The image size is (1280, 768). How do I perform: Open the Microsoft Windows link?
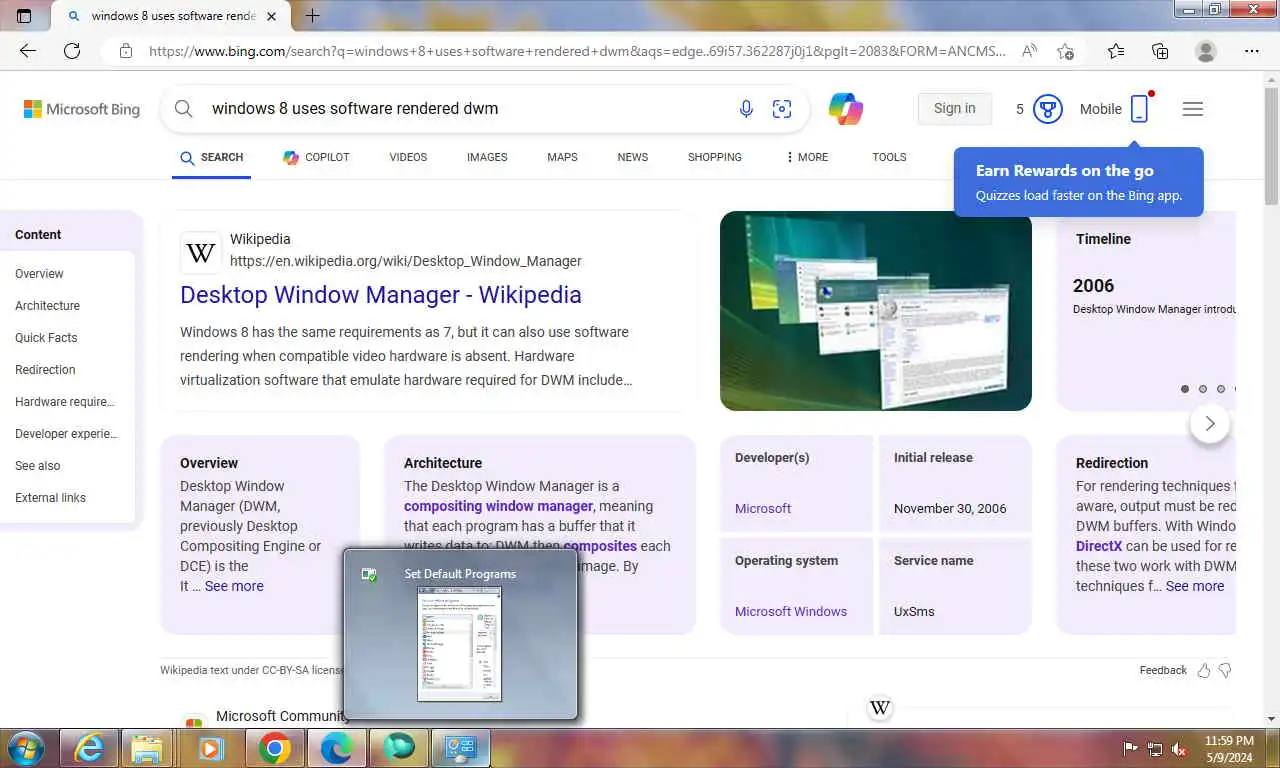click(x=791, y=611)
